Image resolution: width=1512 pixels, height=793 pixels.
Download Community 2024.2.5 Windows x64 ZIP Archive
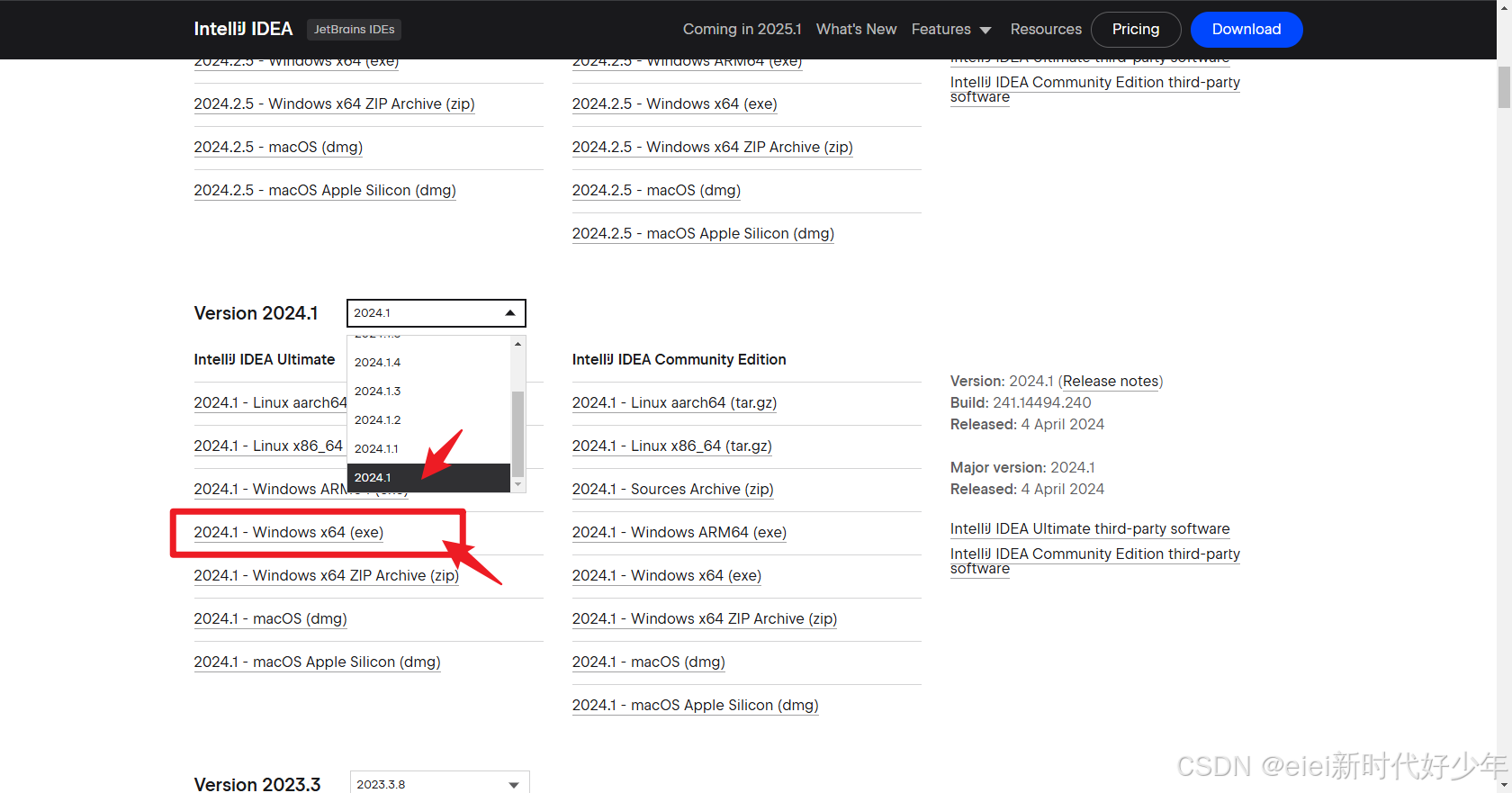coord(713,147)
